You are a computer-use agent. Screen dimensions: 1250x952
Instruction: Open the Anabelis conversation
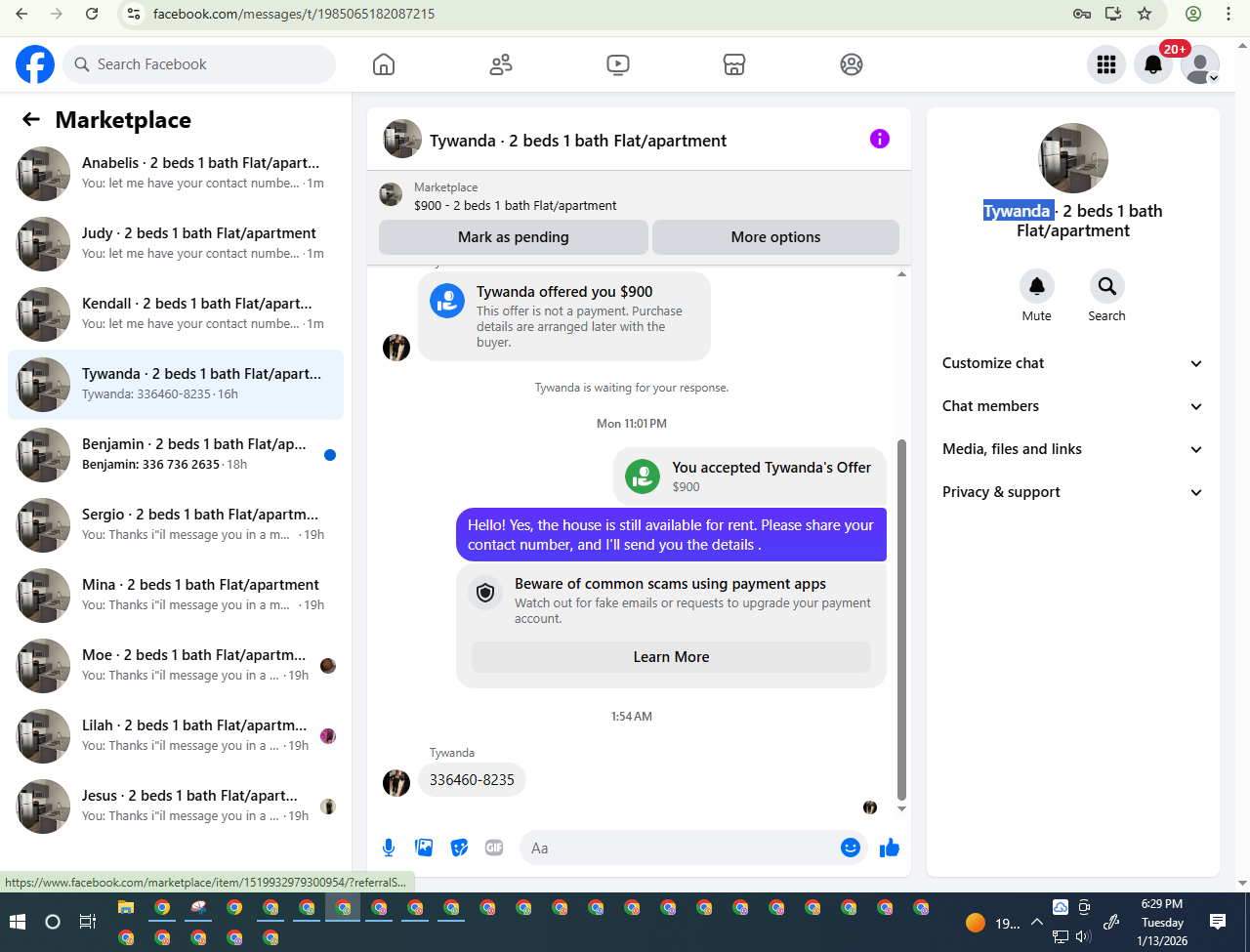[x=176, y=174]
